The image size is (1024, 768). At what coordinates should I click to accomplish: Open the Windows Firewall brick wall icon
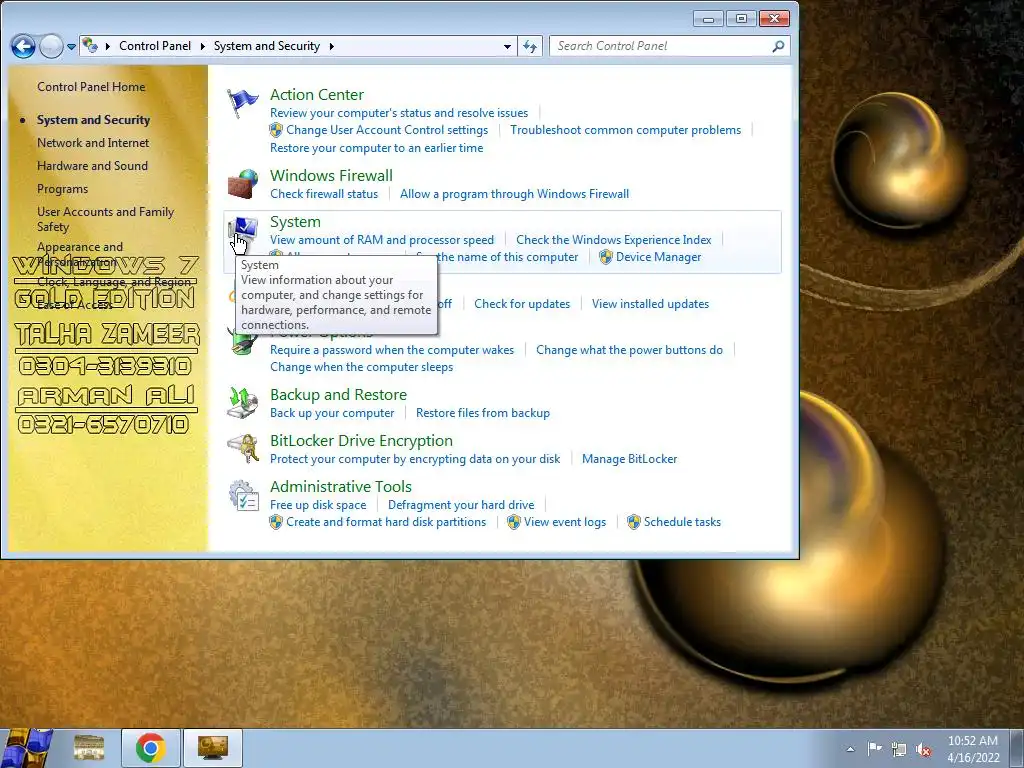pyautogui.click(x=243, y=184)
